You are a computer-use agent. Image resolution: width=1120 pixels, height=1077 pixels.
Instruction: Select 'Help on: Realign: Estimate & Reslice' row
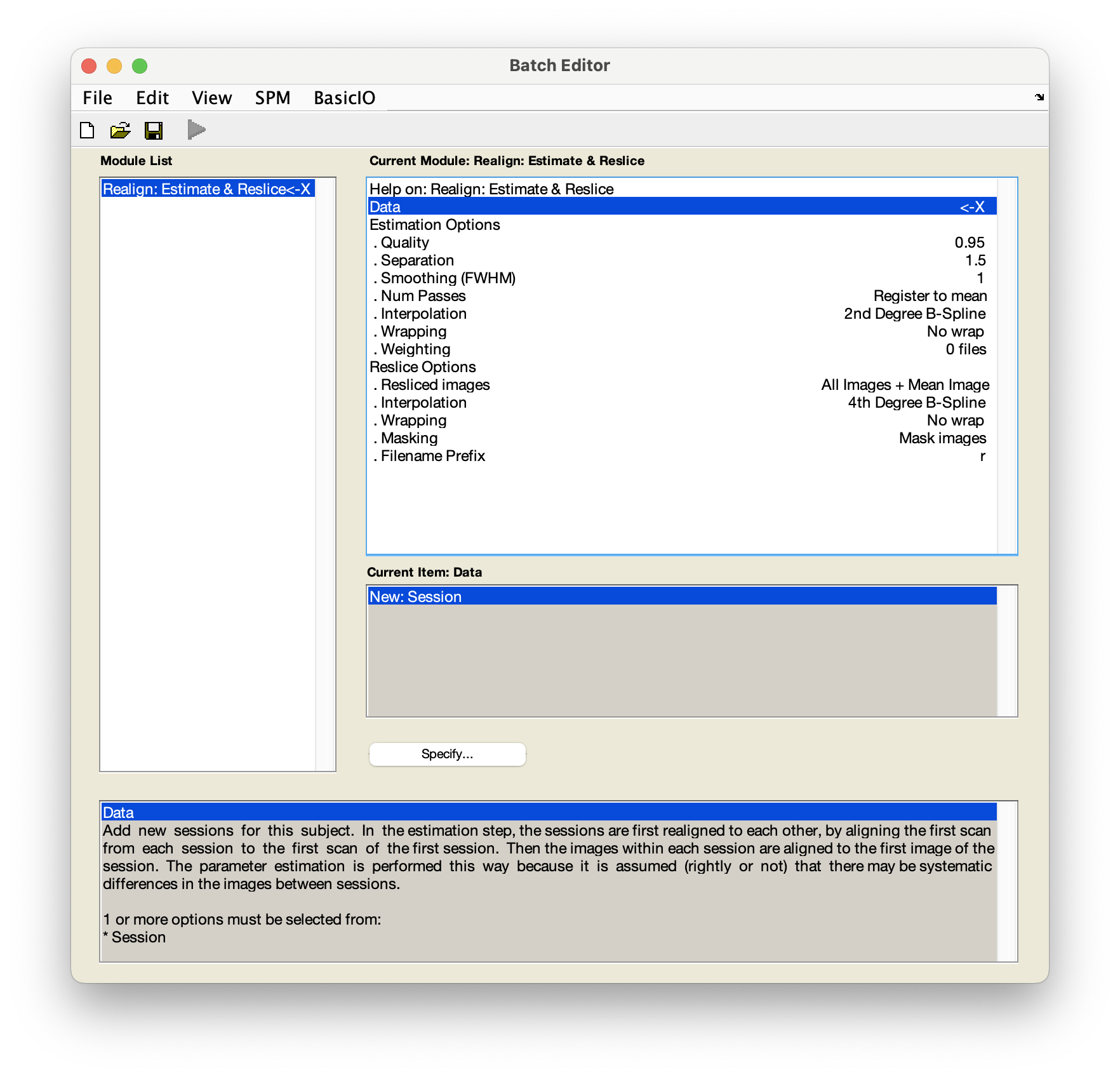click(683, 189)
